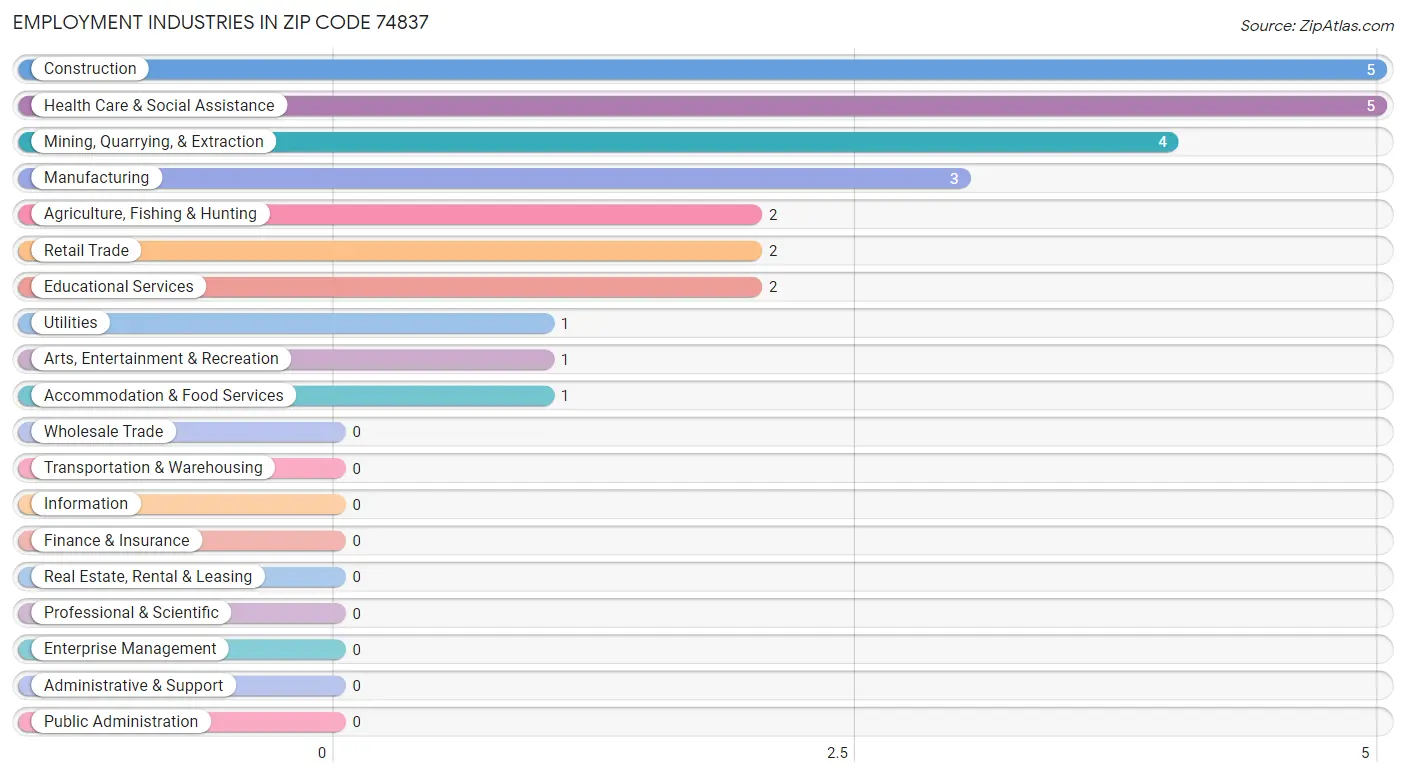Select the Agriculture, Fishing & Hunting label
The height and width of the screenshot is (777, 1406).
tap(150, 214)
